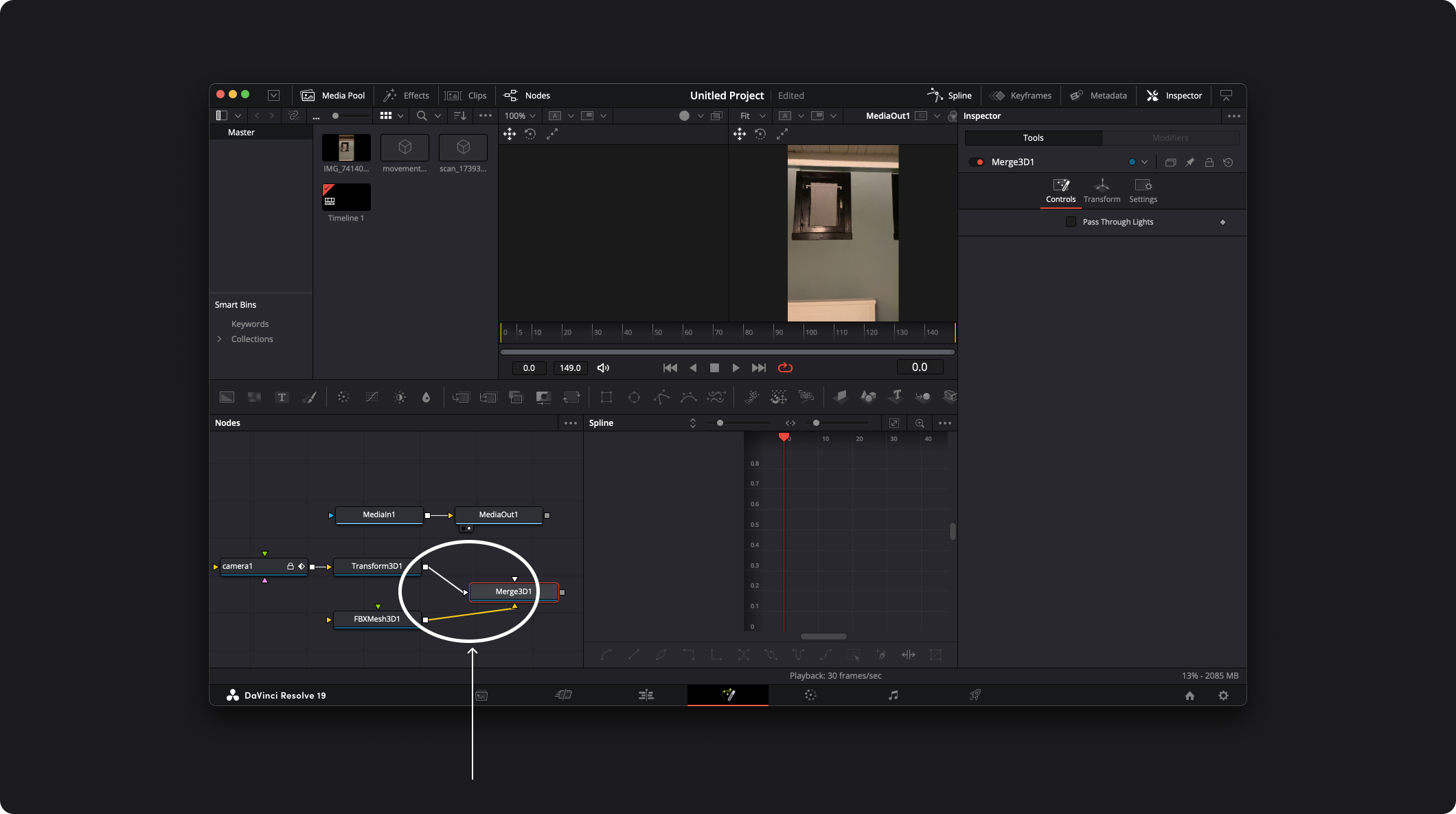The width and height of the screenshot is (1456, 814).
Task: Add an Ellipse mask tool
Action: point(634,397)
